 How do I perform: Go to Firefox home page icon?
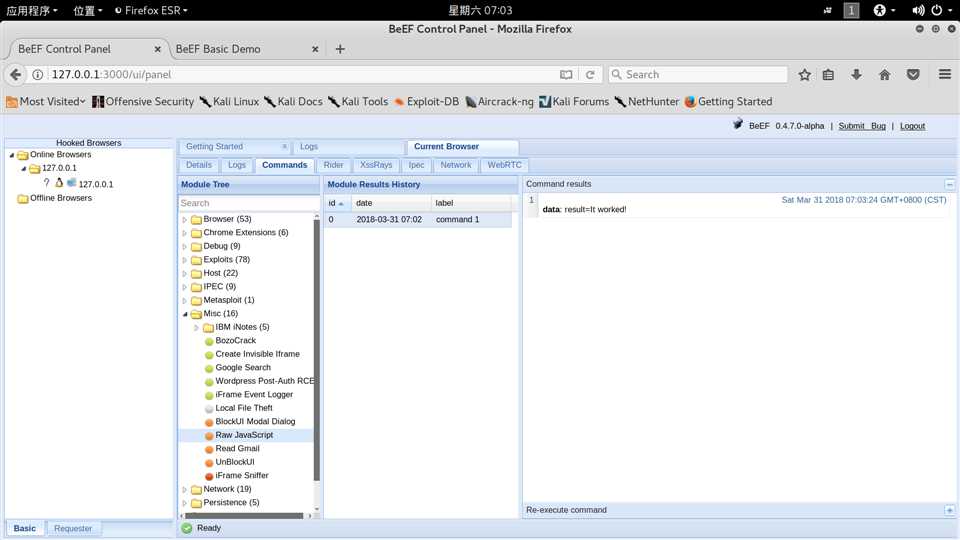click(x=884, y=75)
